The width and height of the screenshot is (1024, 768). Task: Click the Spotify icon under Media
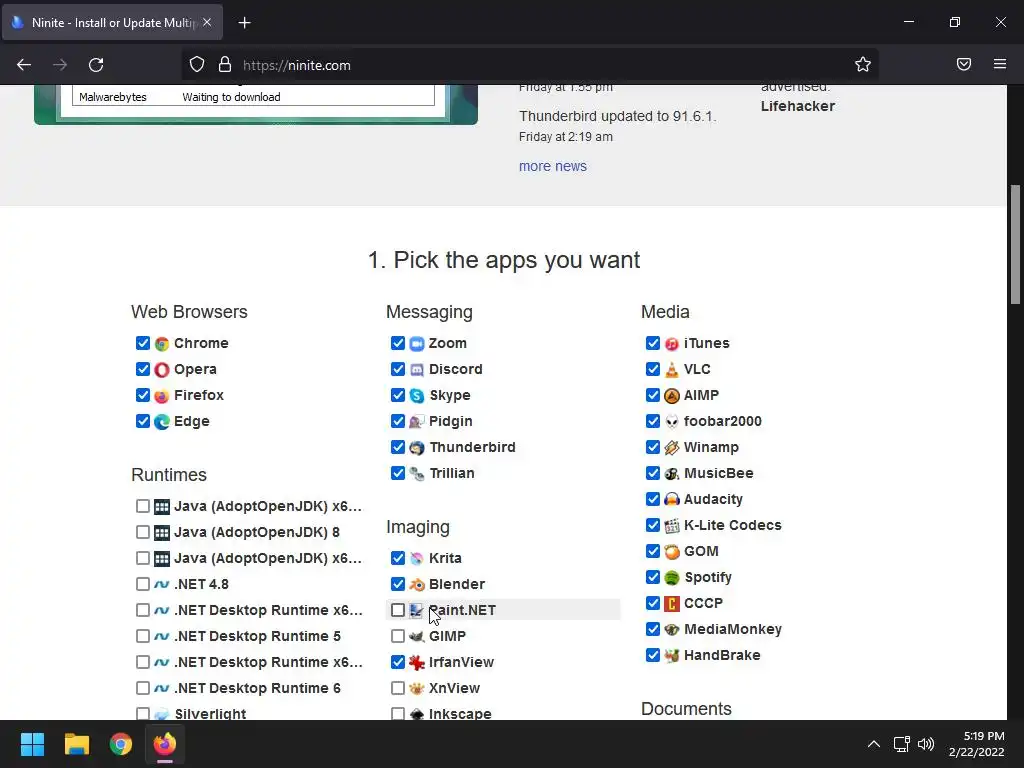(672, 578)
